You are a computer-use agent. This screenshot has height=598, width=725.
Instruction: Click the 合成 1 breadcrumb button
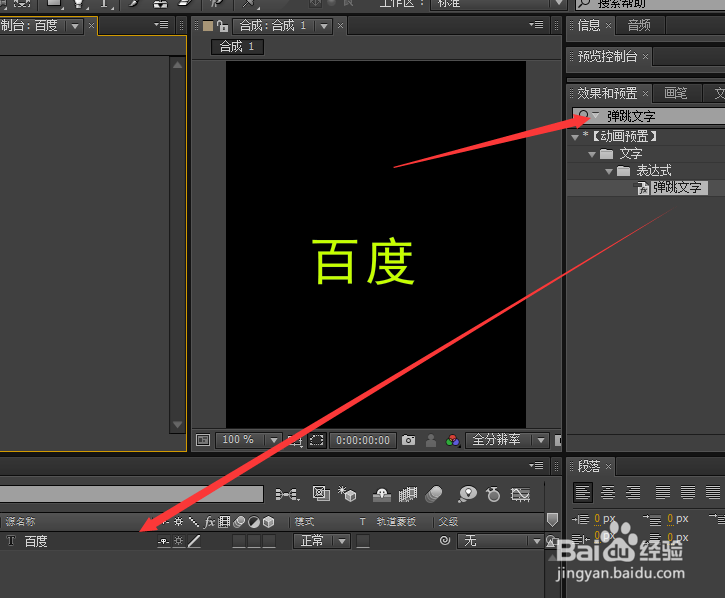click(x=237, y=47)
